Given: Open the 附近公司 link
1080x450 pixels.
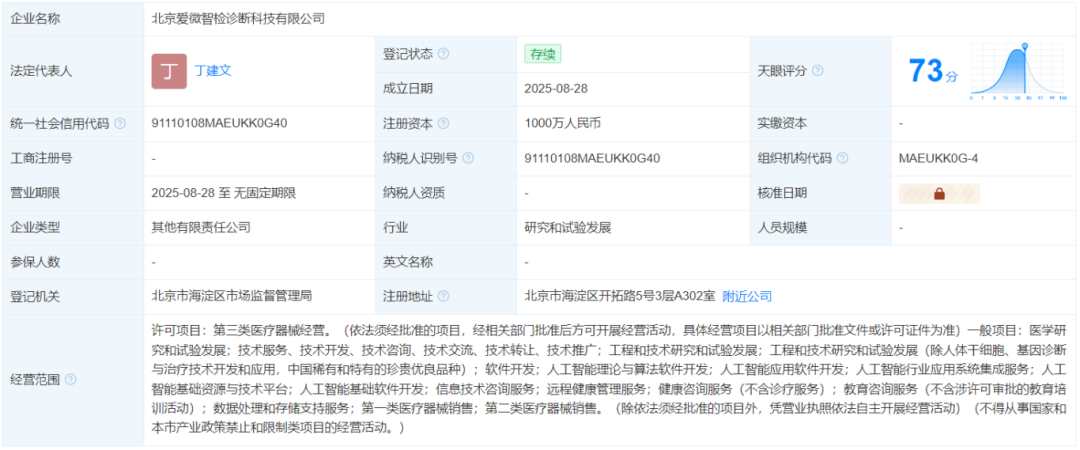Looking at the screenshot, I should coord(747,297).
